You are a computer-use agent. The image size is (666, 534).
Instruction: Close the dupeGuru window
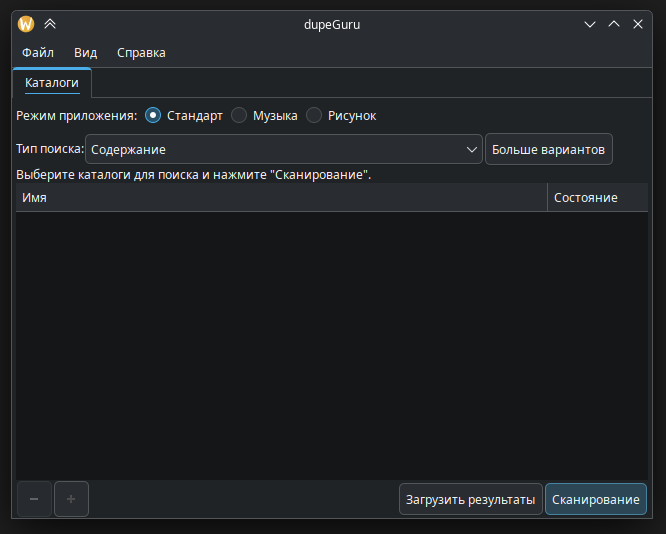tap(638, 25)
